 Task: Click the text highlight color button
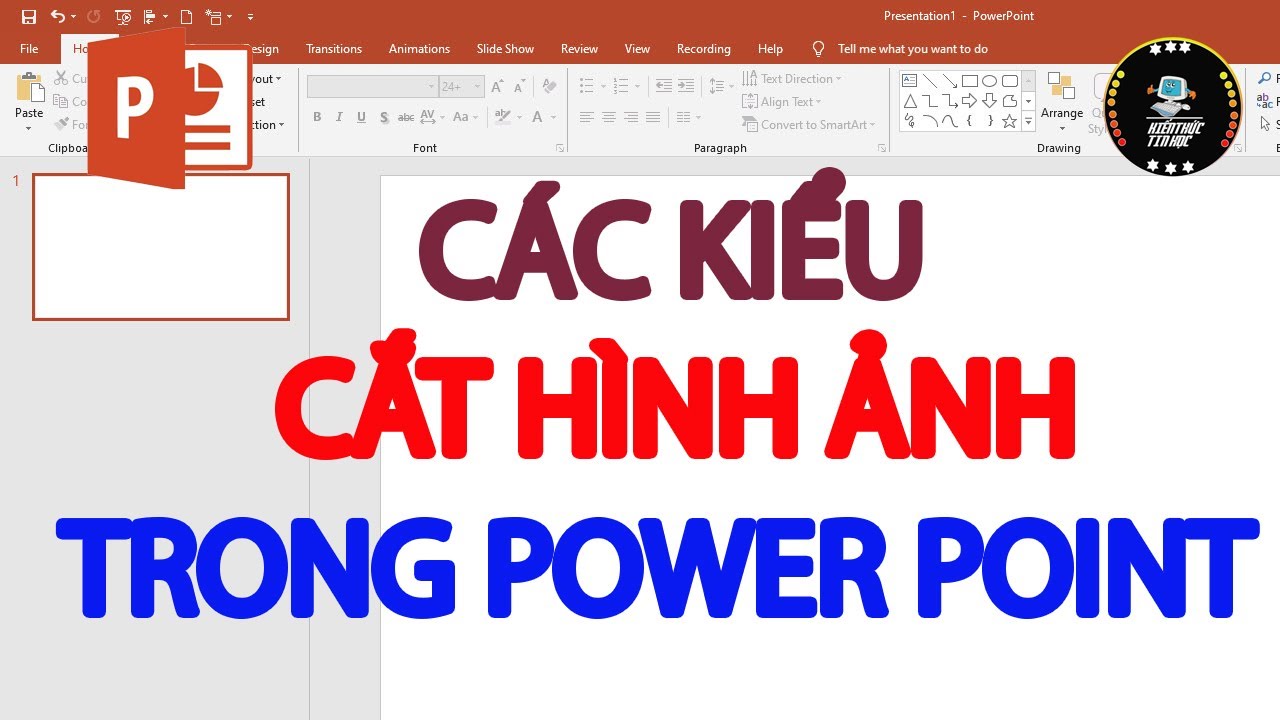point(501,117)
